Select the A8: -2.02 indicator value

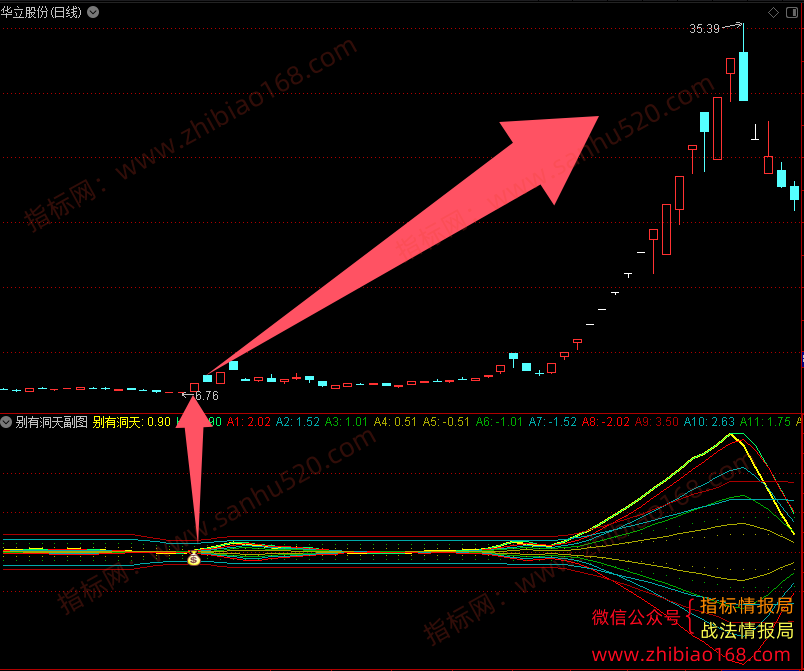[x=606, y=422]
